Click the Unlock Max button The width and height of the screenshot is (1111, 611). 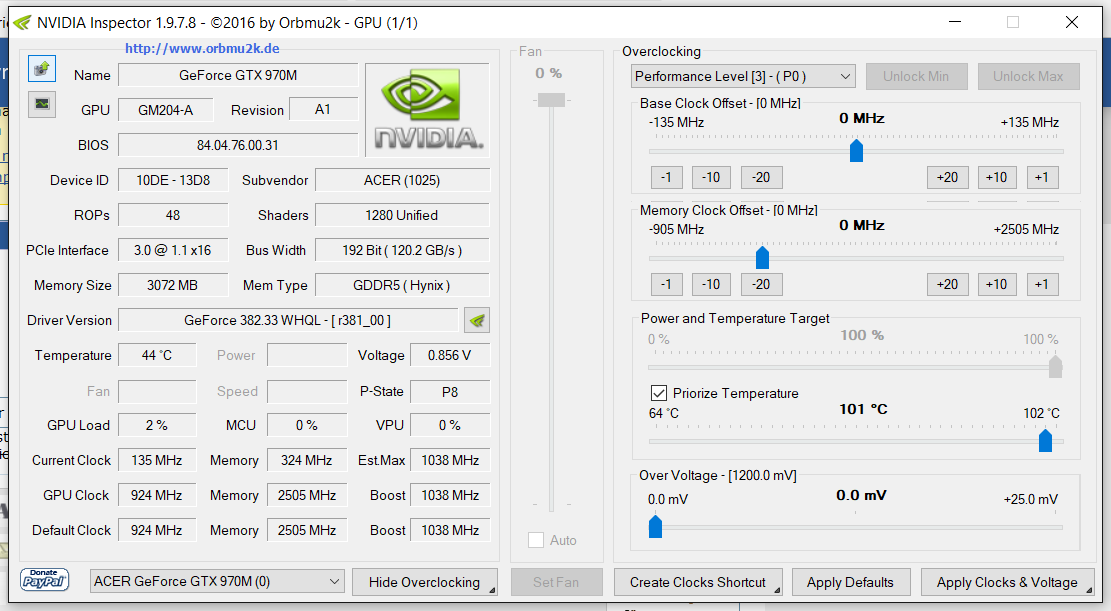point(1028,77)
